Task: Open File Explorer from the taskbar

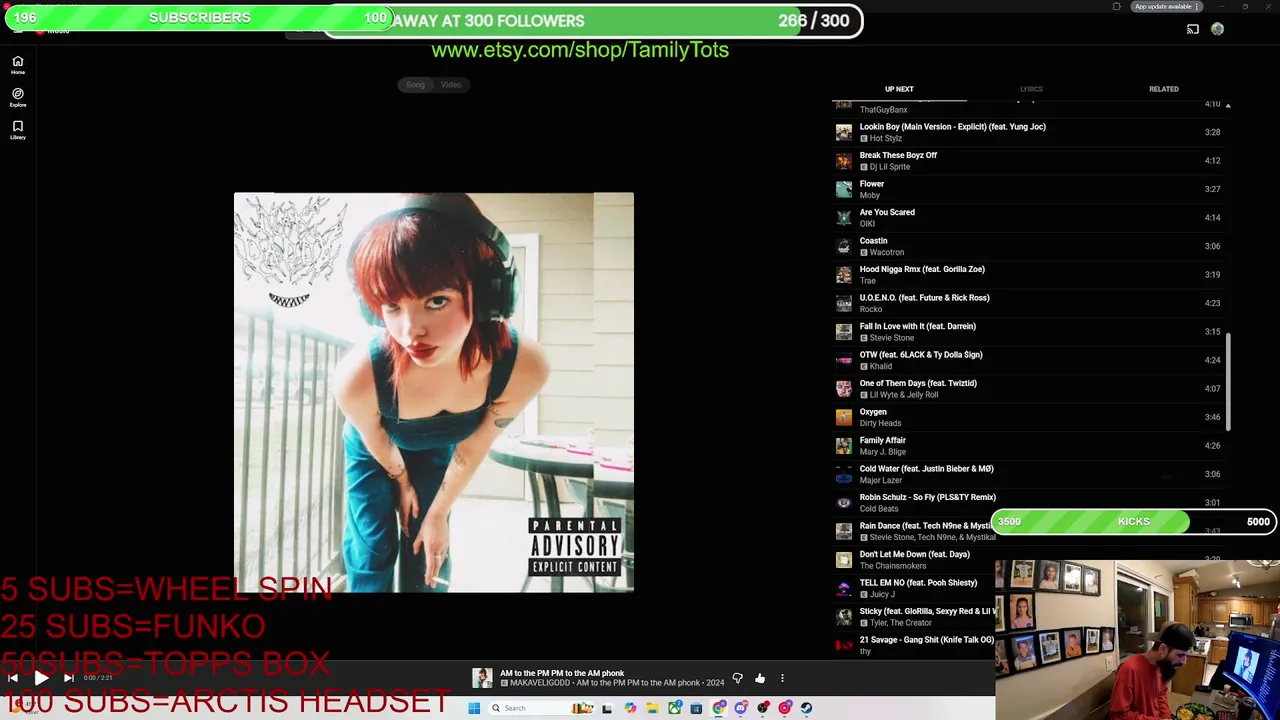Action: pos(652,708)
